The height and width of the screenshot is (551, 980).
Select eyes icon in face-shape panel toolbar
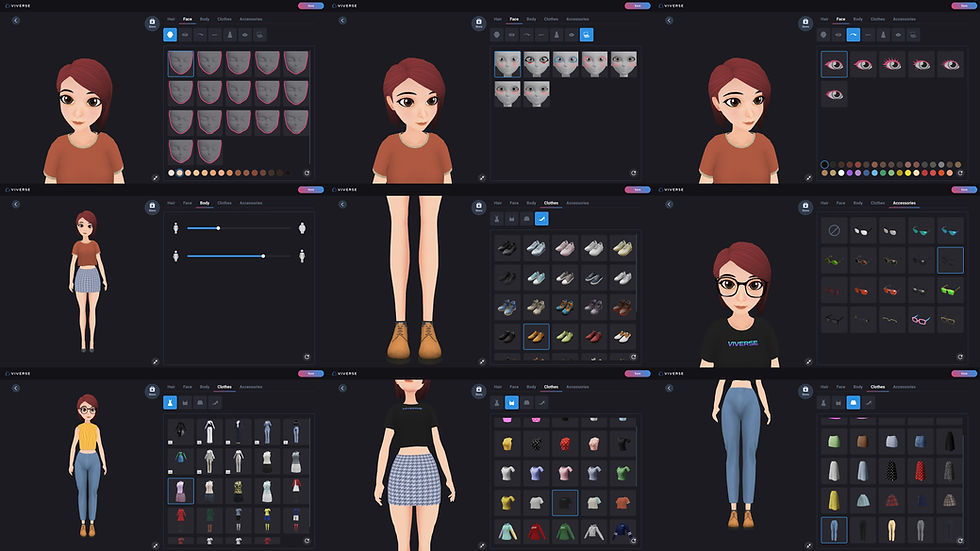[x=185, y=35]
